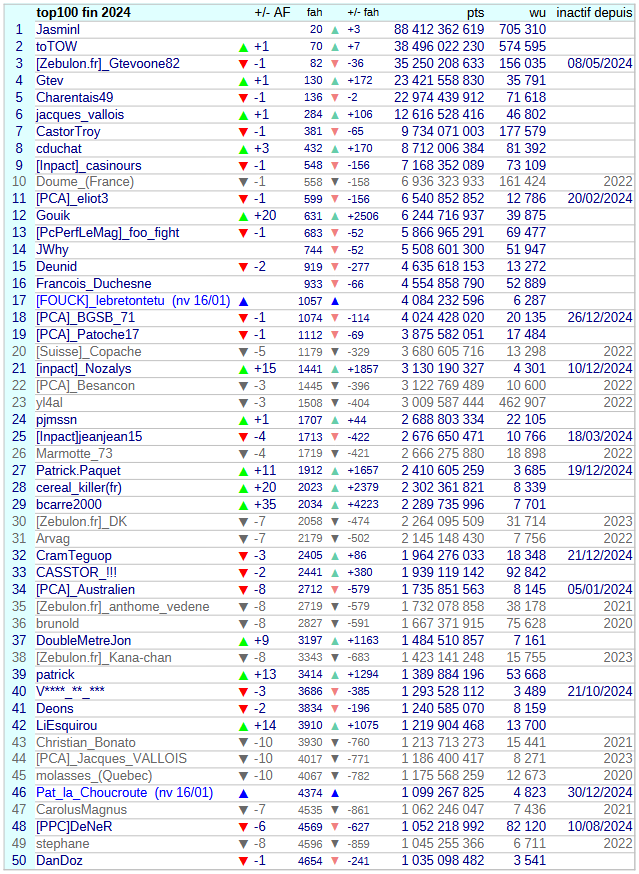
Task: Click the gray down arrow beside Doume_(France)'s -1
Action: click(243, 182)
